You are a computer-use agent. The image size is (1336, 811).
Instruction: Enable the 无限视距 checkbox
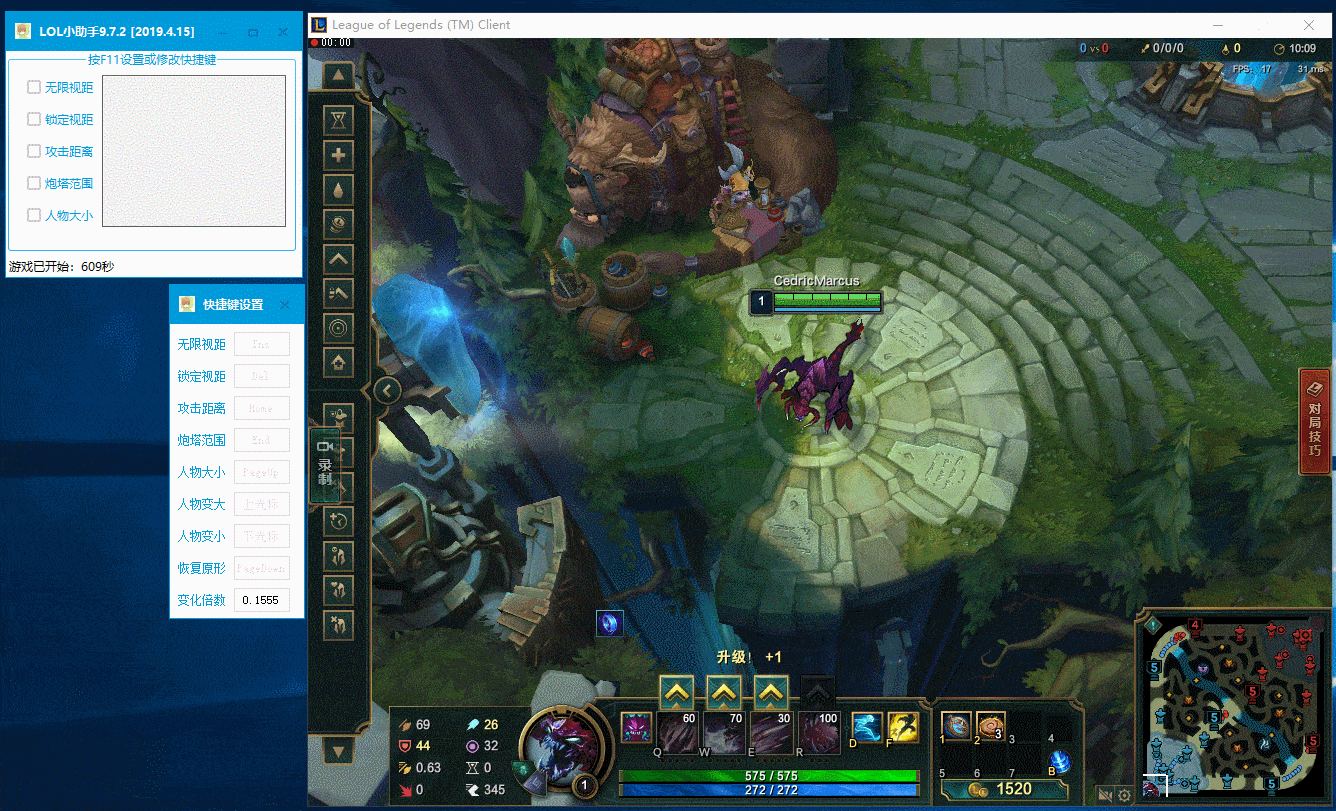[34, 88]
